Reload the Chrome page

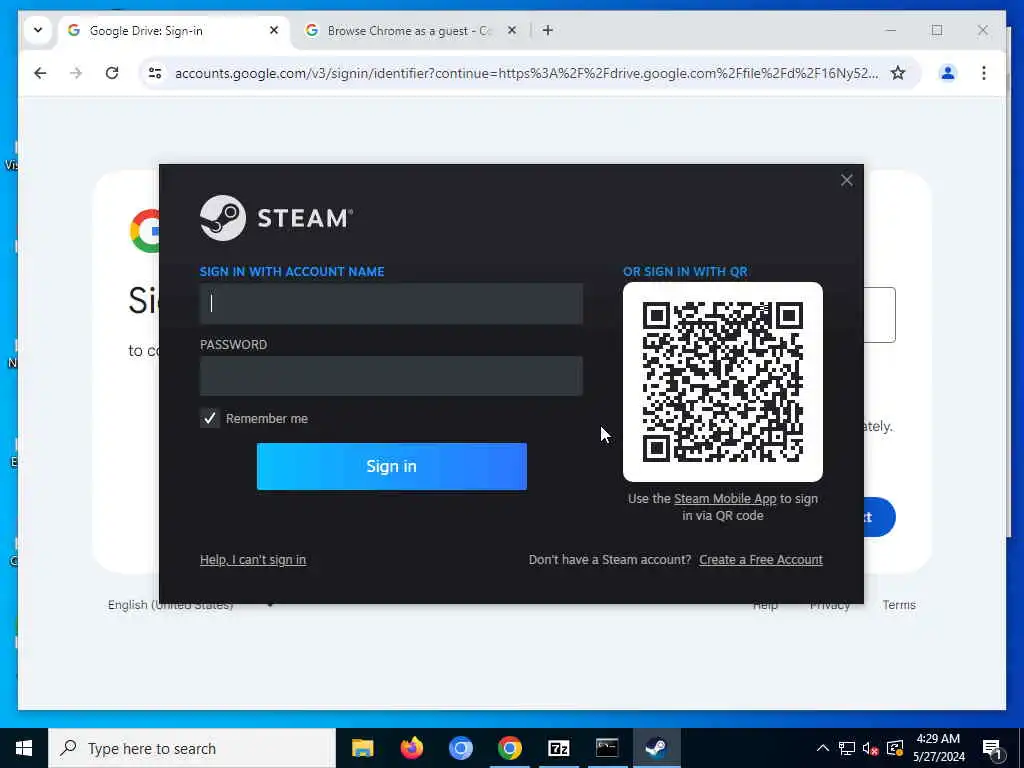[112, 73]
